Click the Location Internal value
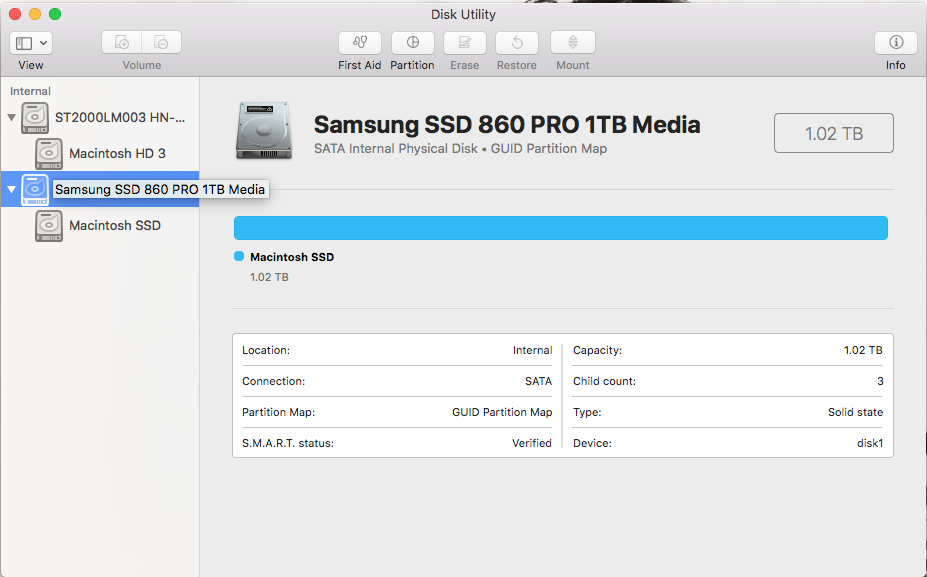The width and height of the screenshot is (927, 577). [x=532, y=350]
